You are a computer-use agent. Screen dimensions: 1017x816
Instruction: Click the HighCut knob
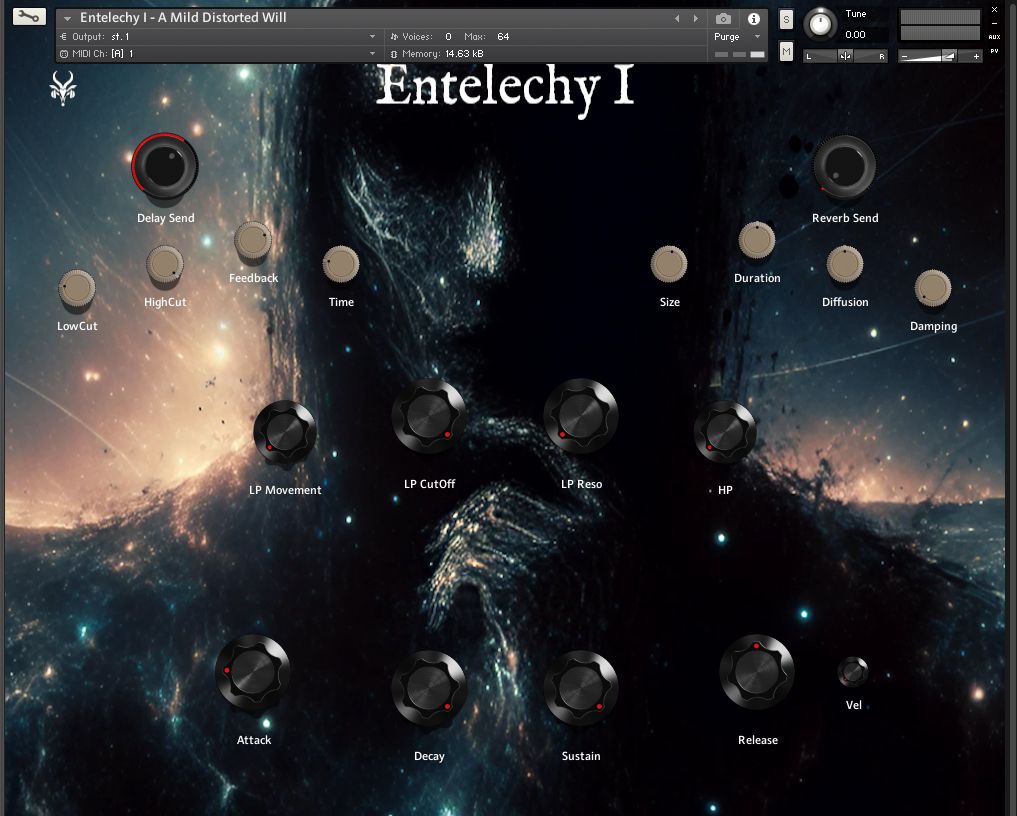165,265
